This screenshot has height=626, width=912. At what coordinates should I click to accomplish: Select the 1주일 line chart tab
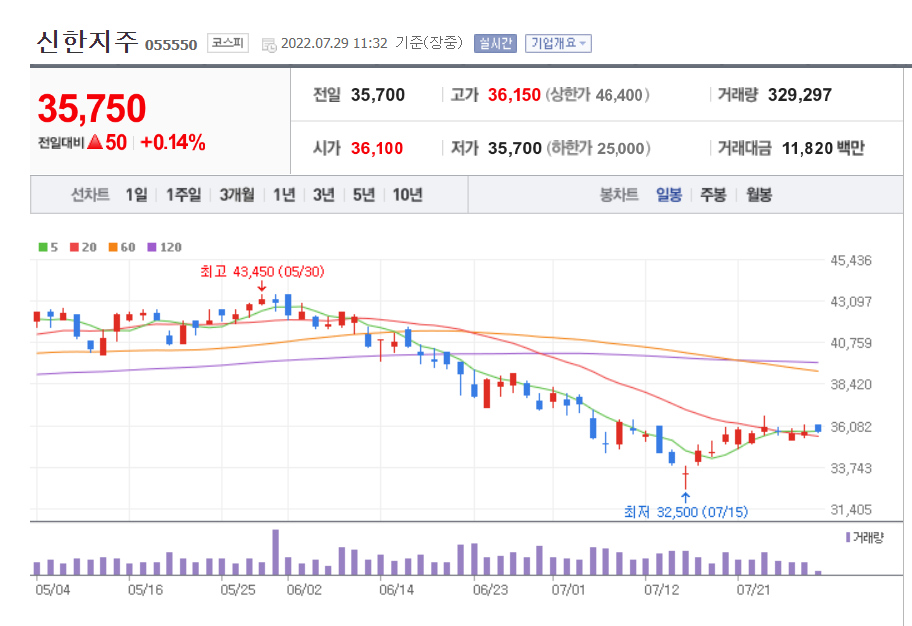(x=183, y=195)
